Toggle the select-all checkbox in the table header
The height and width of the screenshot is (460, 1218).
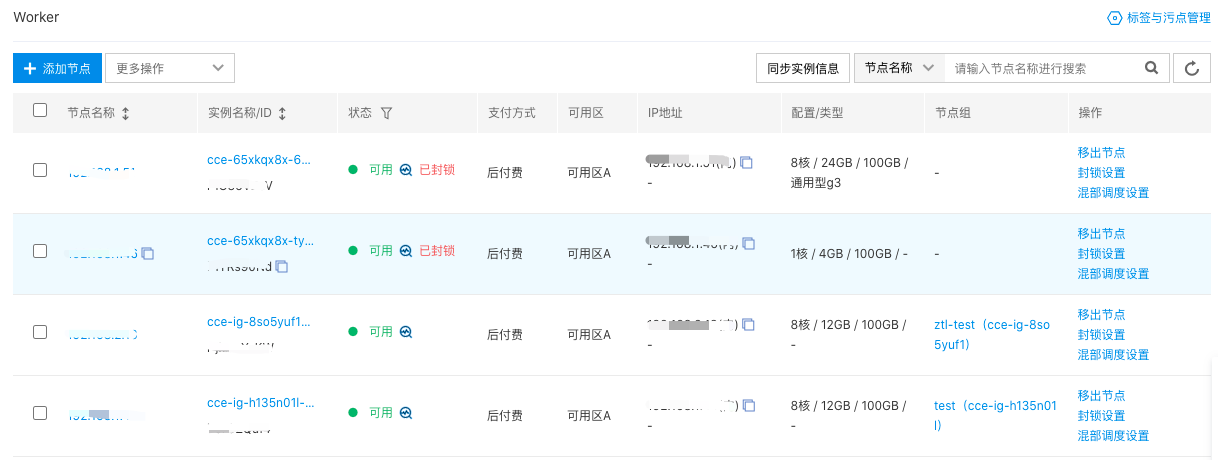tap(40, 111)
